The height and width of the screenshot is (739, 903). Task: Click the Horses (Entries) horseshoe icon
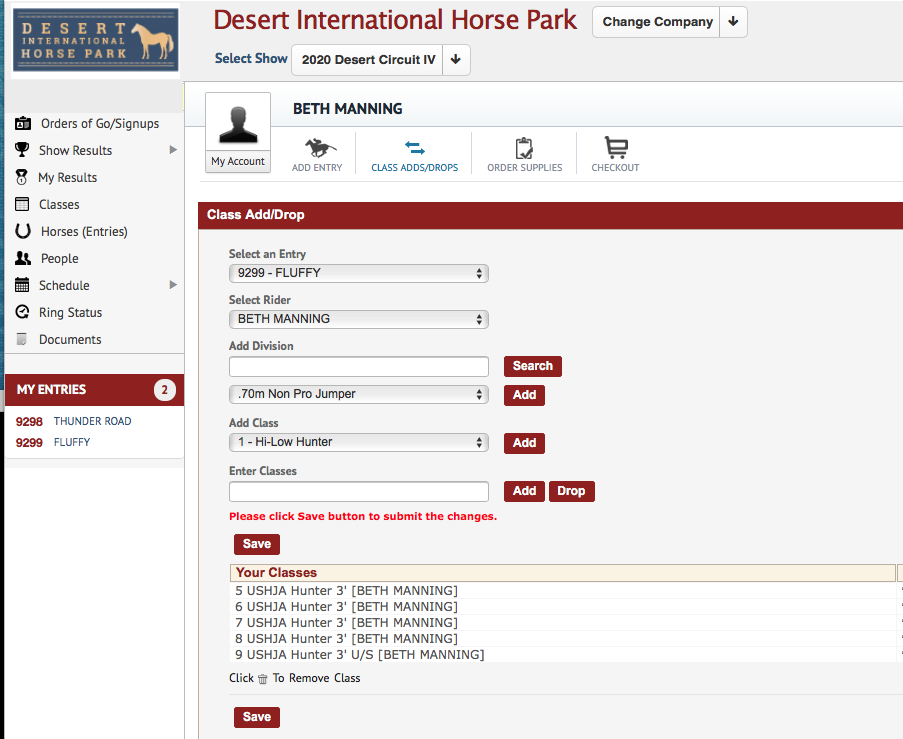(x=22, y=231)
